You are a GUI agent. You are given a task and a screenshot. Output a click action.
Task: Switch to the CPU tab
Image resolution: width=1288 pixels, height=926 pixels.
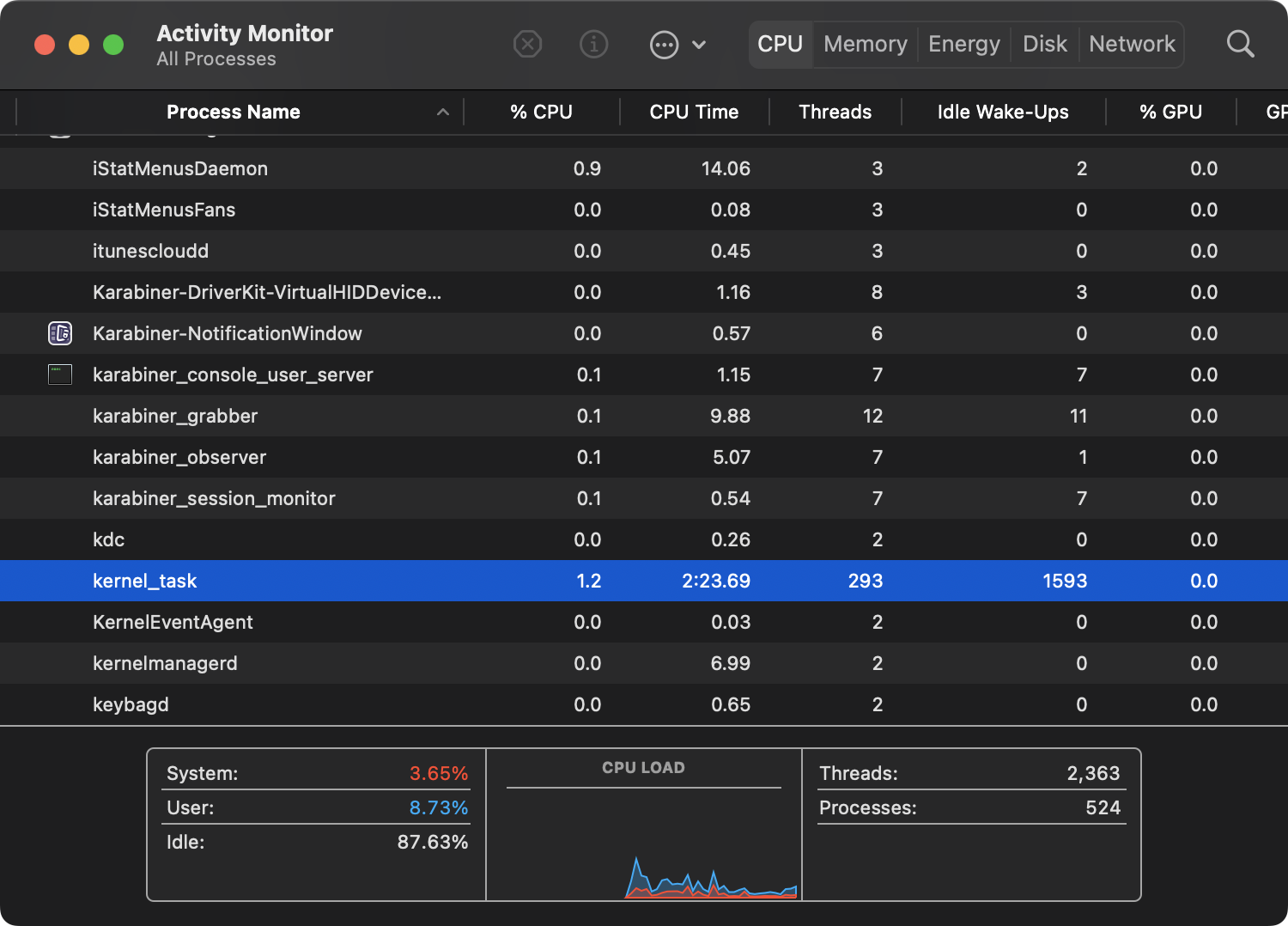pos(780,44)
